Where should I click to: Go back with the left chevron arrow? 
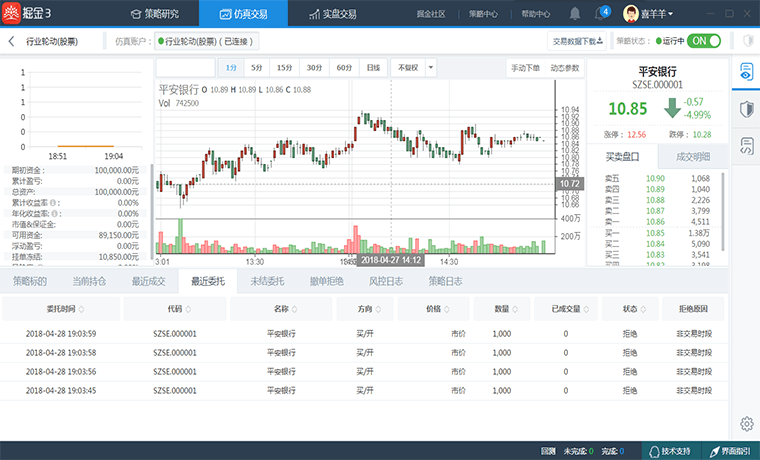point(12,41)
